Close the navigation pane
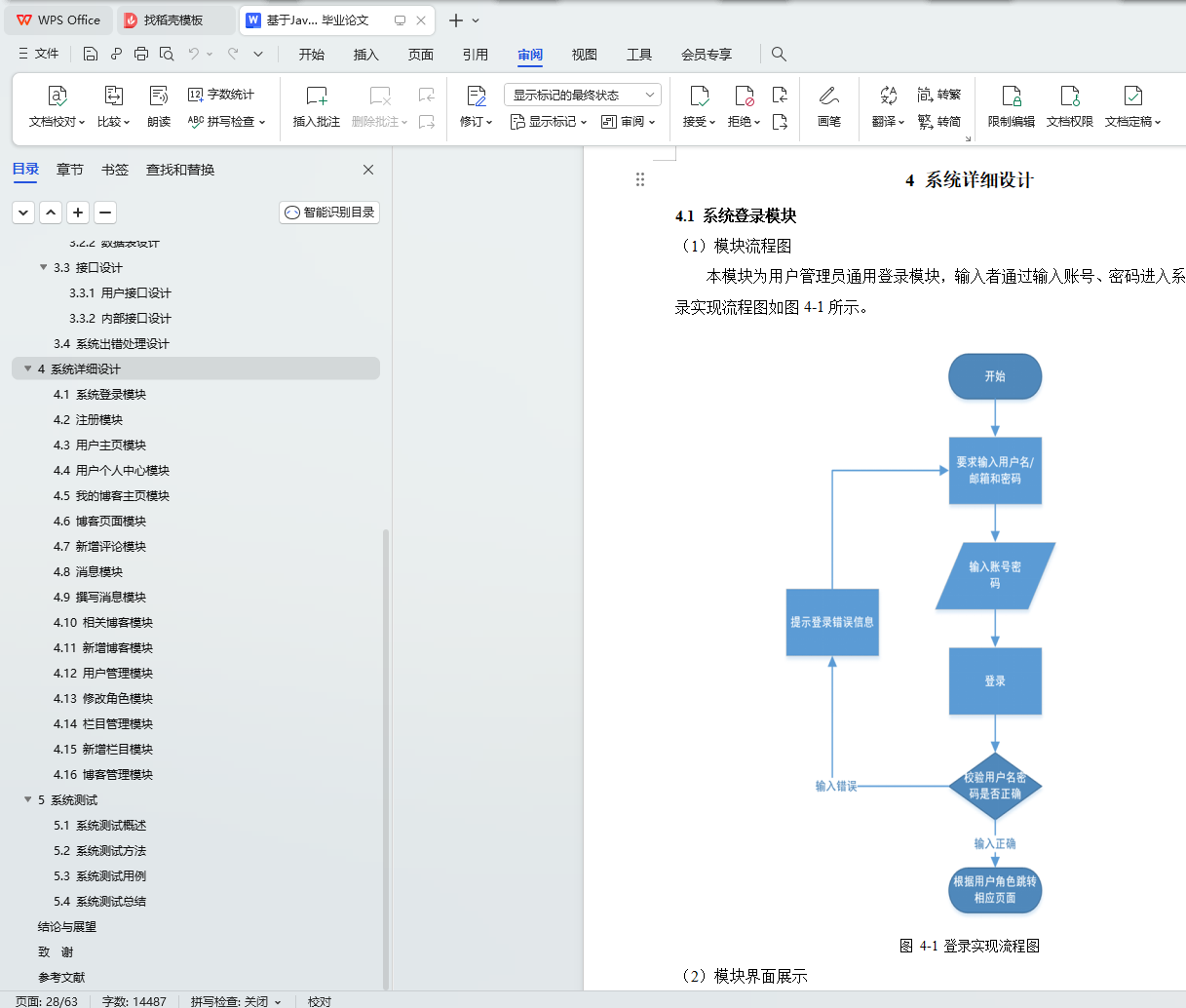This screenshot has height=1008, width=1186. pyautogui.click(x=368, y=170)
